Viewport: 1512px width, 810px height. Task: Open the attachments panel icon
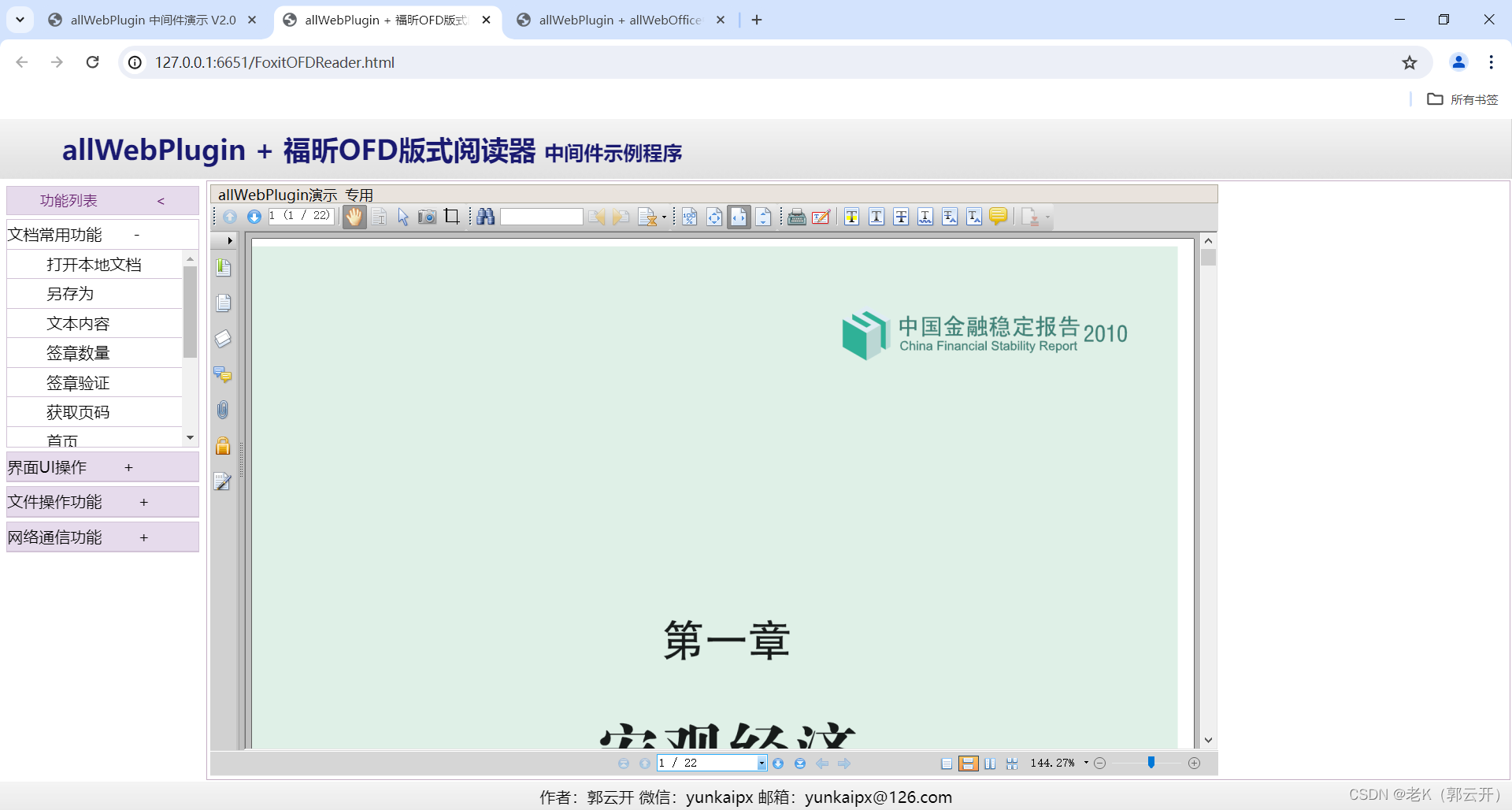pos(223,409)
